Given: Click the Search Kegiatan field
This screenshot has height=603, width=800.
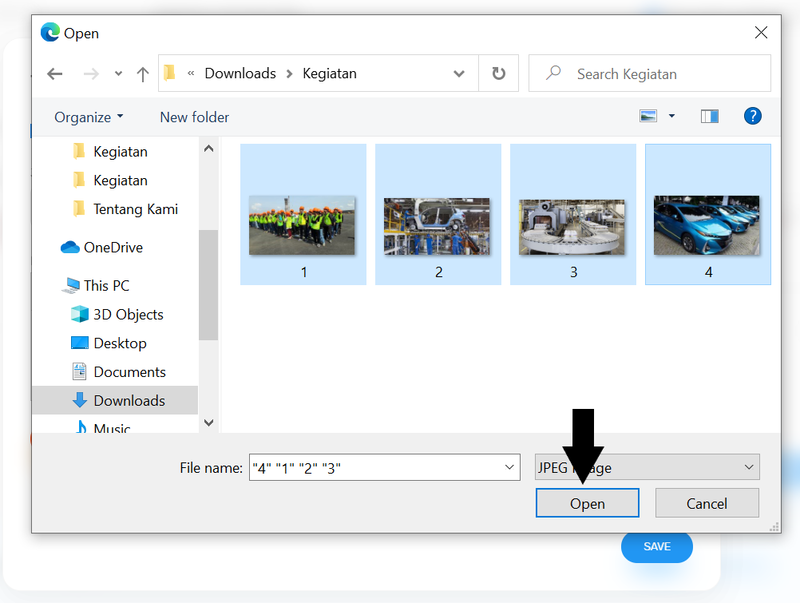Looking at the screenshot, I should (649, 73).
